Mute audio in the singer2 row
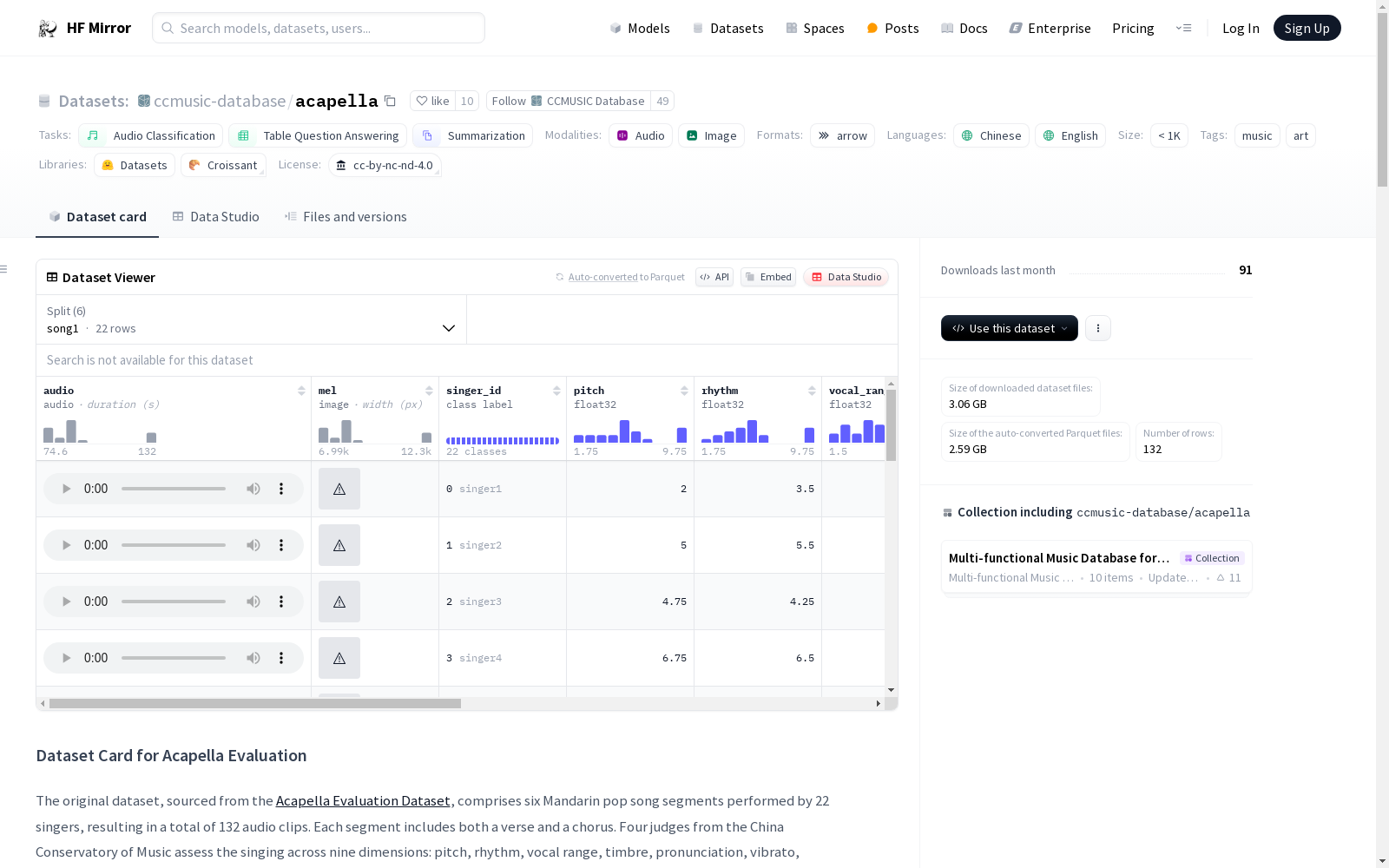1389x868 pixels. pos(253,545)
